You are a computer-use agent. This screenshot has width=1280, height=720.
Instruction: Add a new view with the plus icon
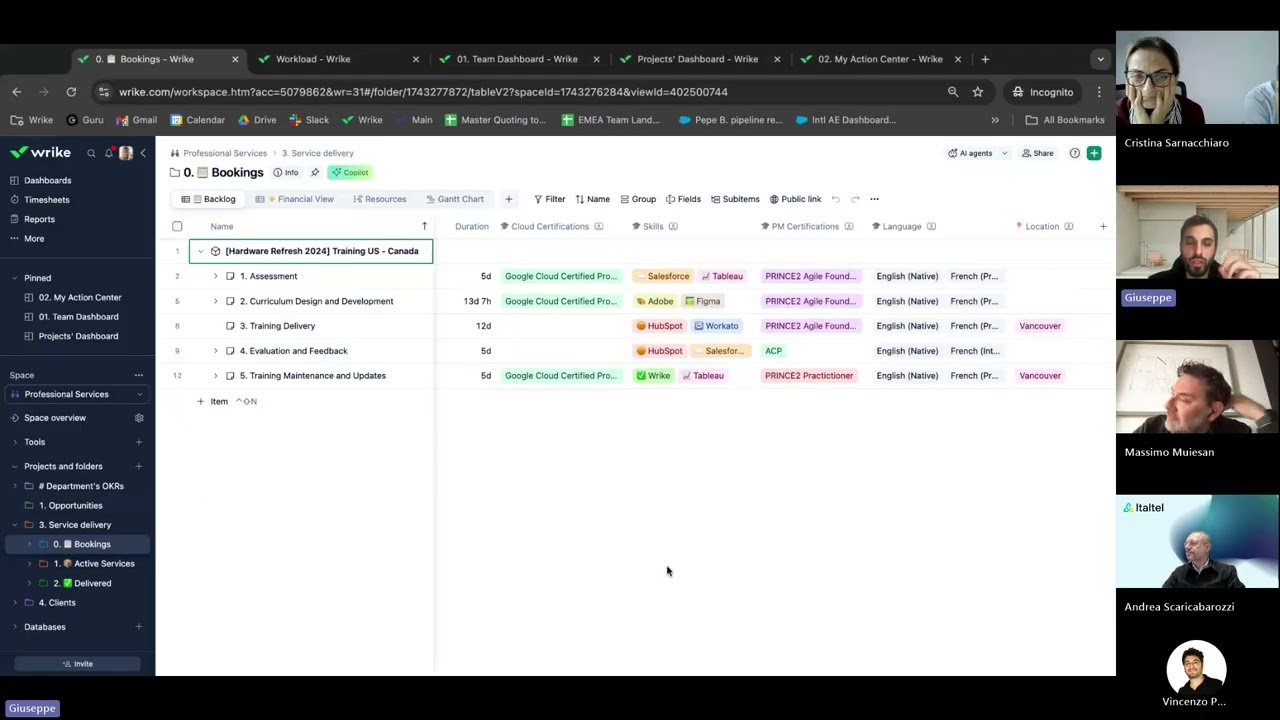pos(508,199)
